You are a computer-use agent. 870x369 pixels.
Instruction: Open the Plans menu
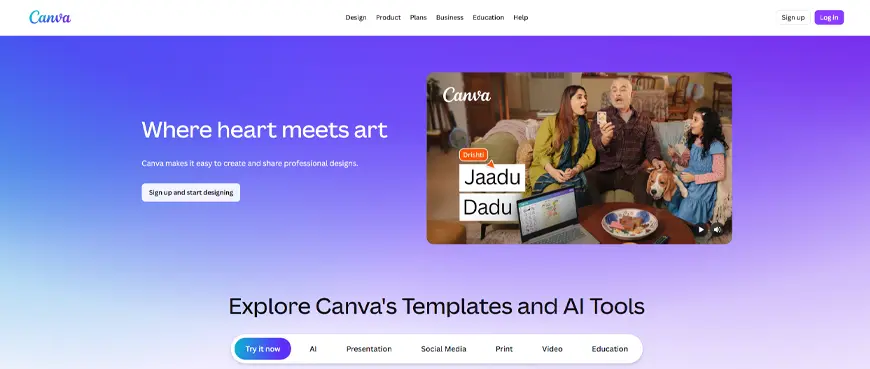tap(418, 17)
